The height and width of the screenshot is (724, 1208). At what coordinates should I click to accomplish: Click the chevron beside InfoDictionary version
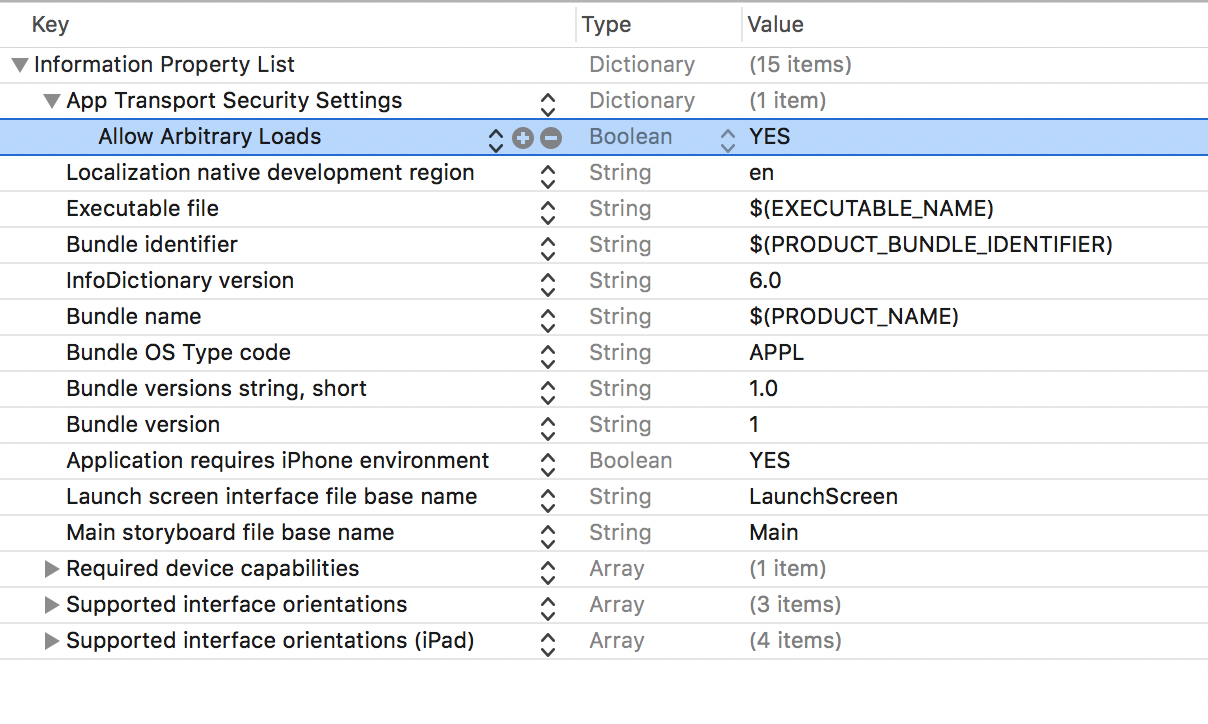click(x=548, y=281)
